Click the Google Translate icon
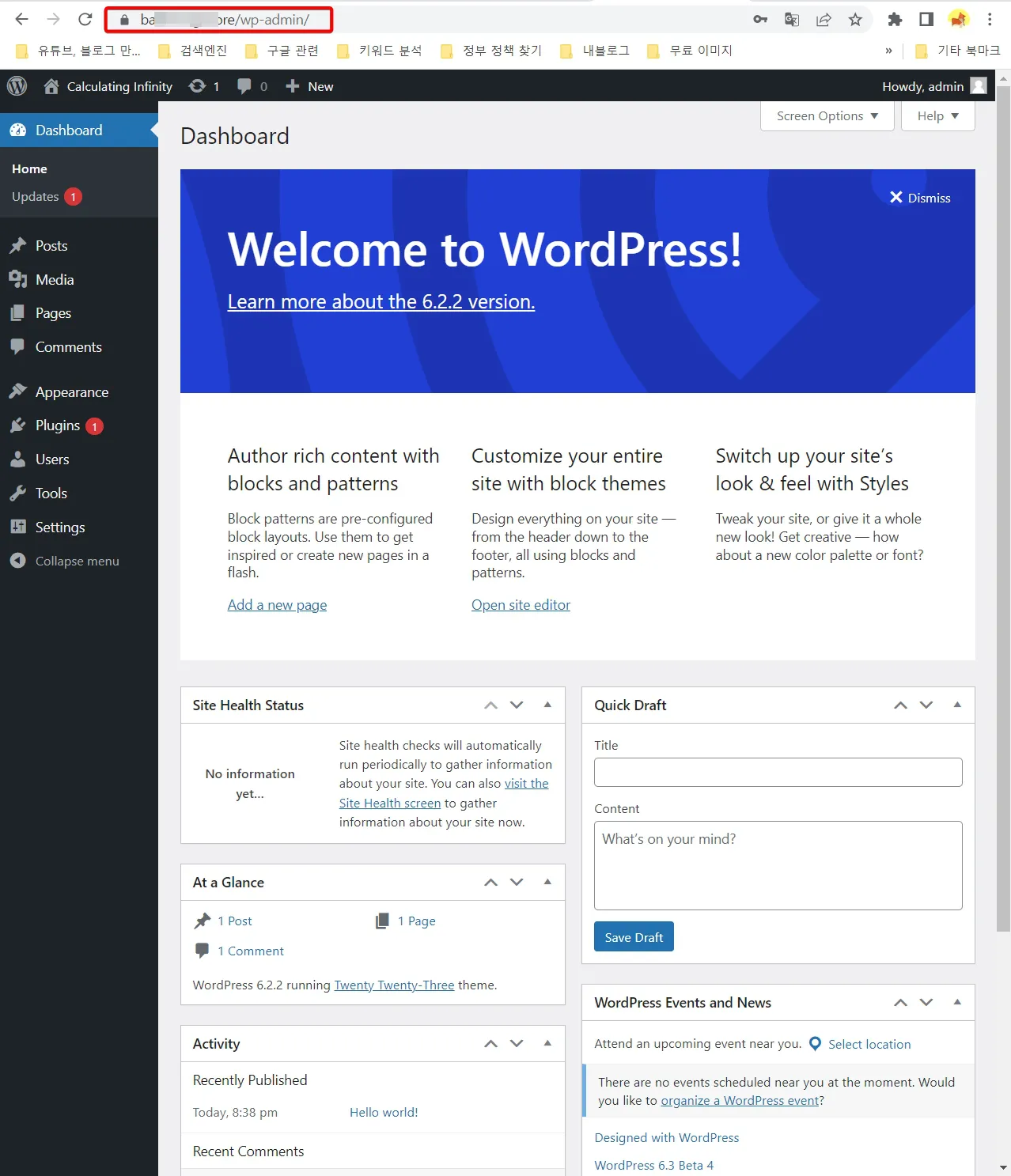 [792, 20]
